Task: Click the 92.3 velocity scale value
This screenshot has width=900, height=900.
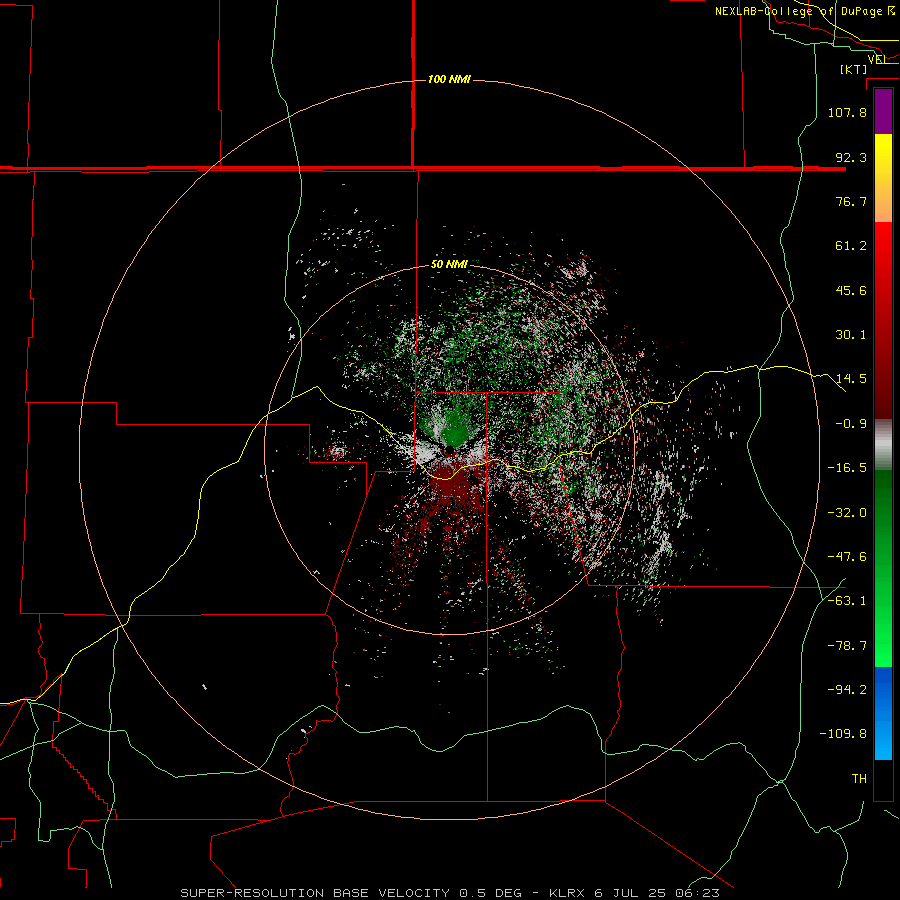Action: (851, 157)
